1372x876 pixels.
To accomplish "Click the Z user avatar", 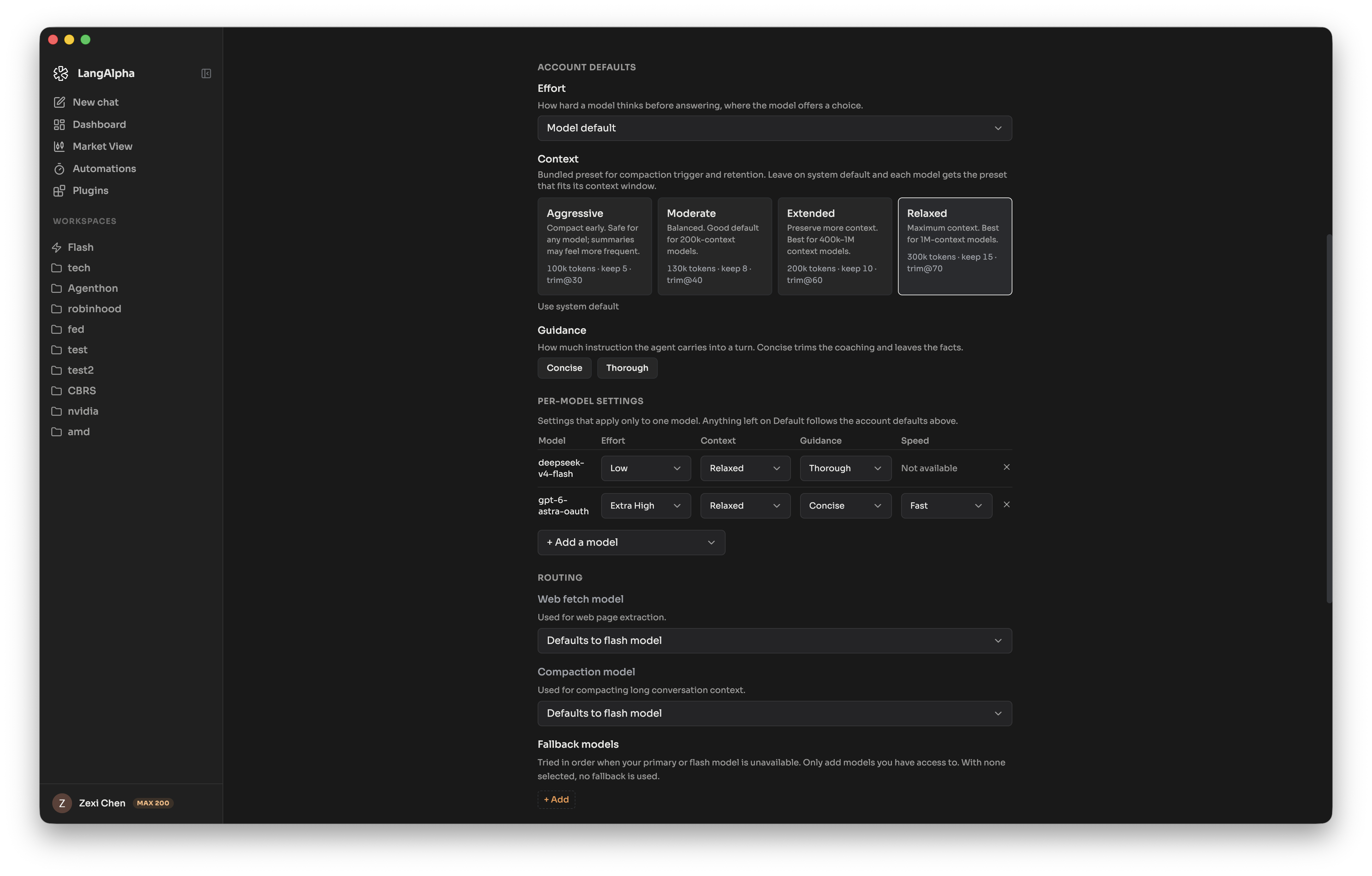I will click(x=62, y=803).
